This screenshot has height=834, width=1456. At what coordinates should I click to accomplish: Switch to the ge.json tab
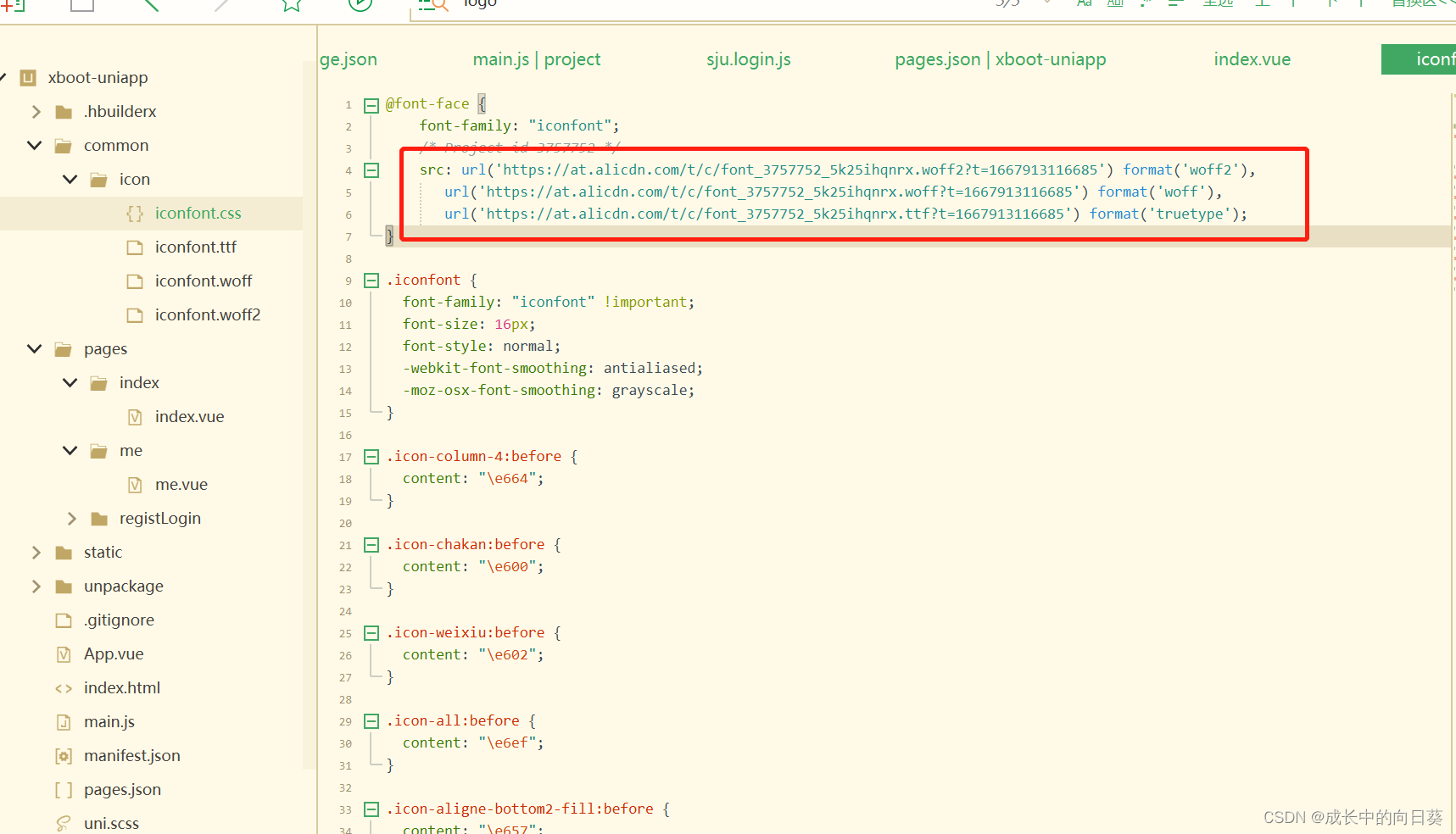coord(349,59)
